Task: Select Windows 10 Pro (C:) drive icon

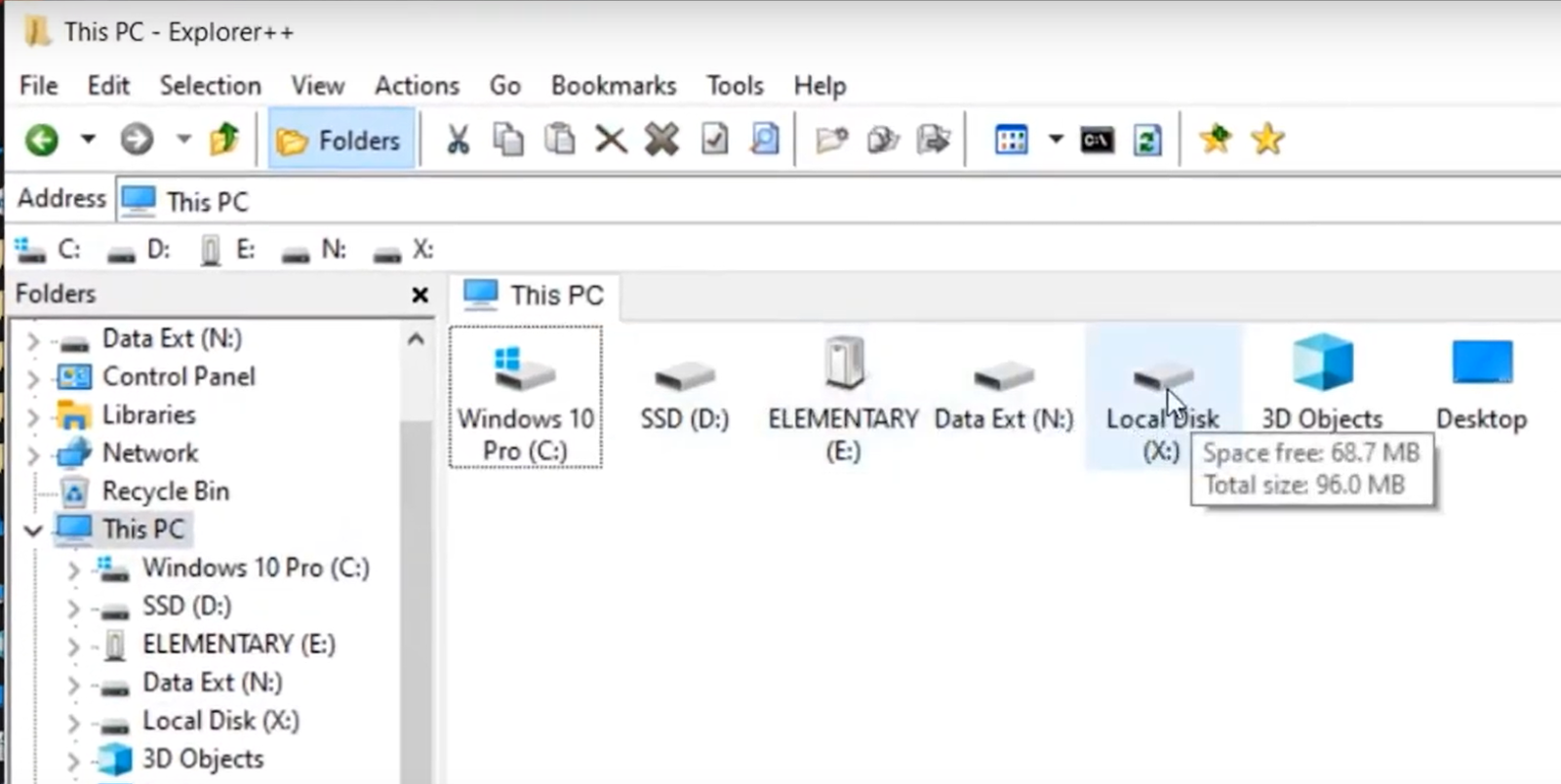Action: 526,398
